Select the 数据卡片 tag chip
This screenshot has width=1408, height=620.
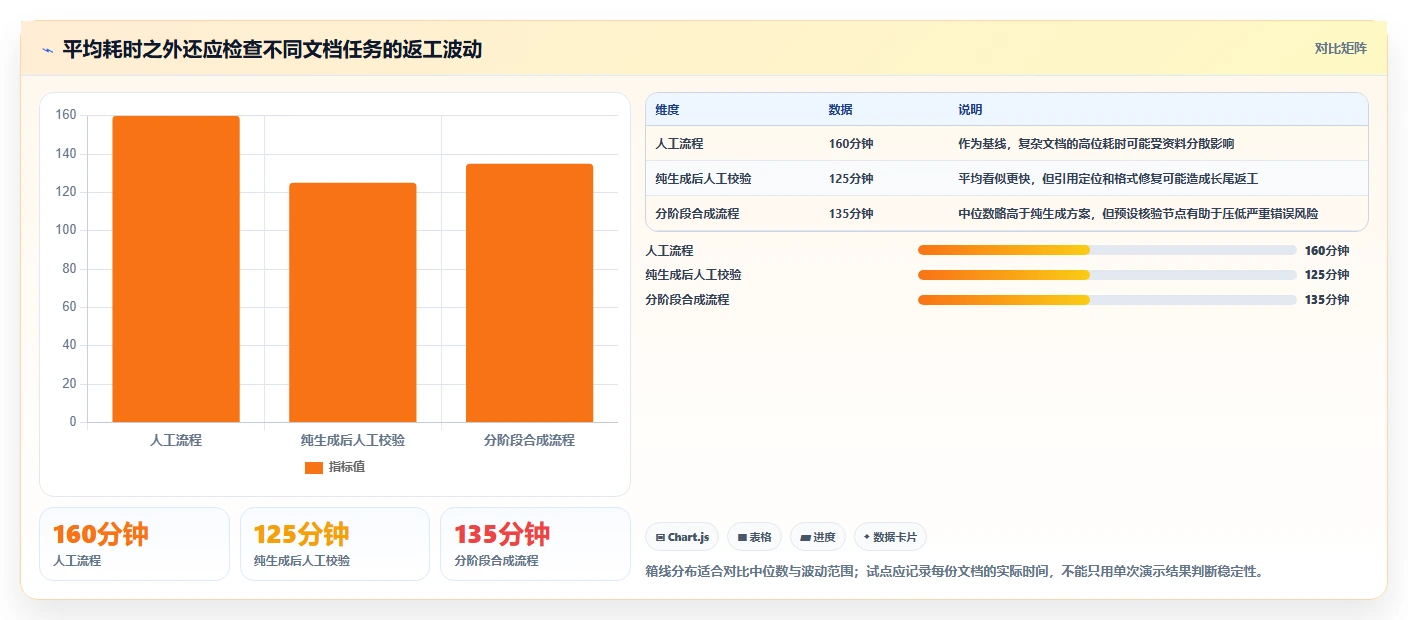pyautogui.click(x=890, y=537)
